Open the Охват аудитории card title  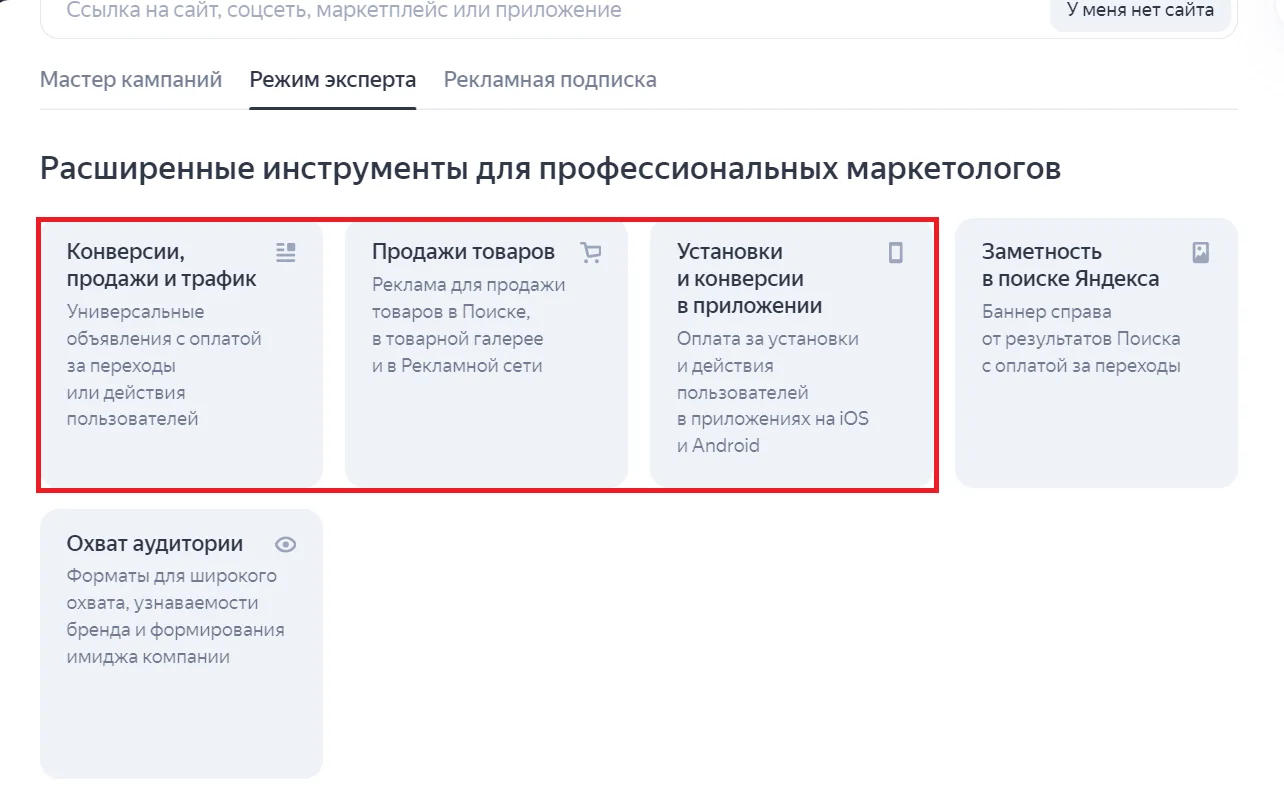tap(155, 543)
